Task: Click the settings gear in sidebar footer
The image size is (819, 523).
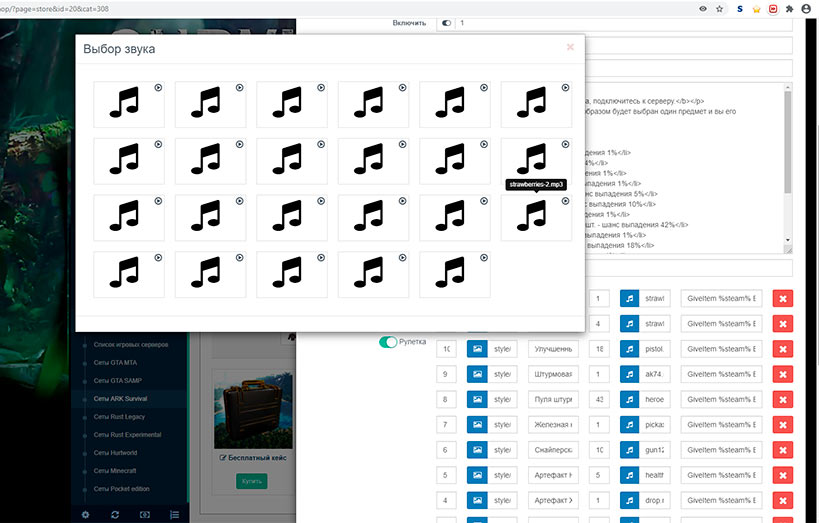Action: (x=86, y=514)
